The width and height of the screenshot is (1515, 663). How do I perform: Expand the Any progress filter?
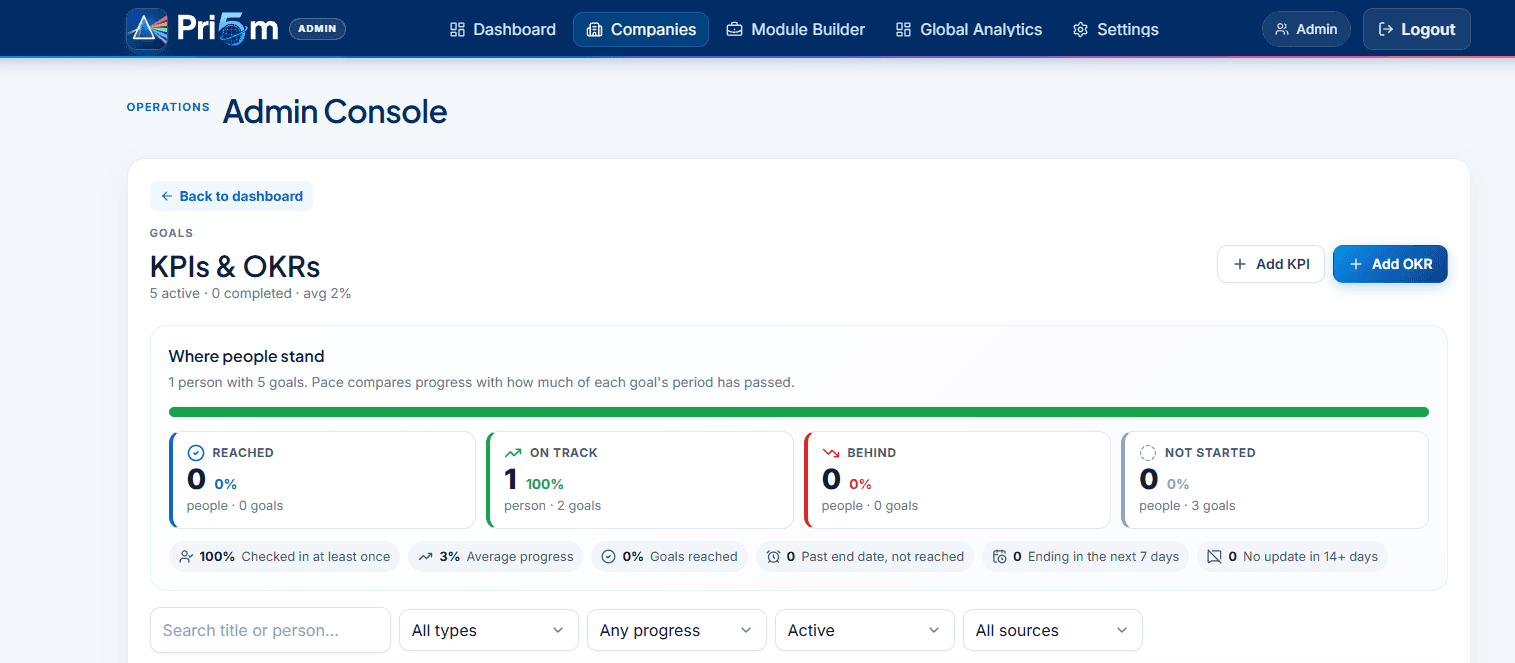click(677, 630)
